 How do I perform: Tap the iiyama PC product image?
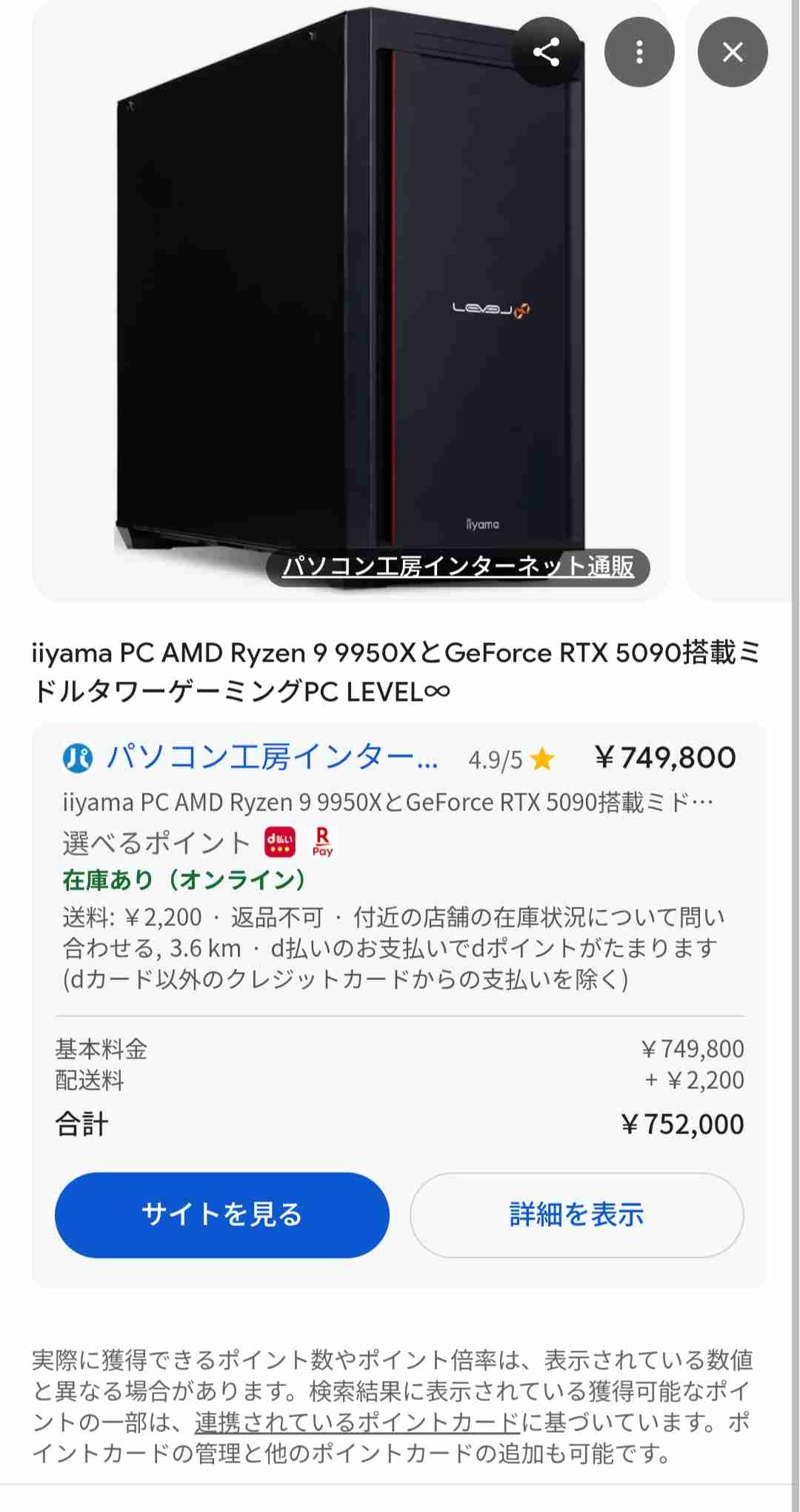click(350, 300)
